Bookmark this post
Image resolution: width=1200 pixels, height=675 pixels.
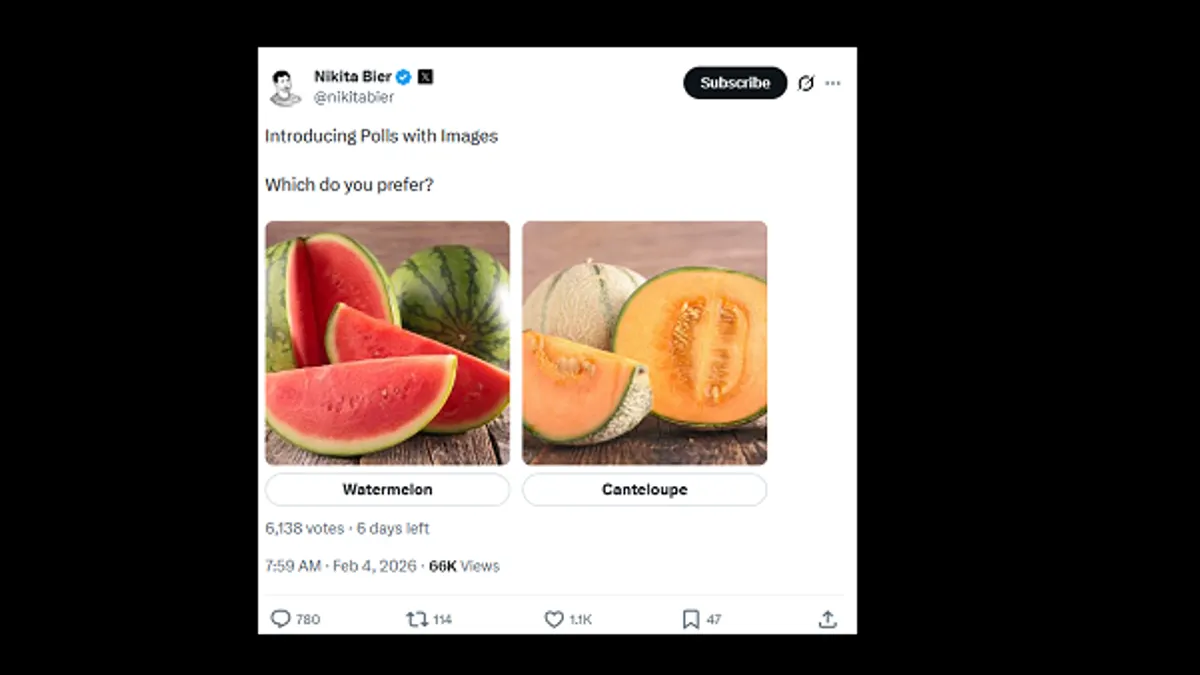pos(690,619)
